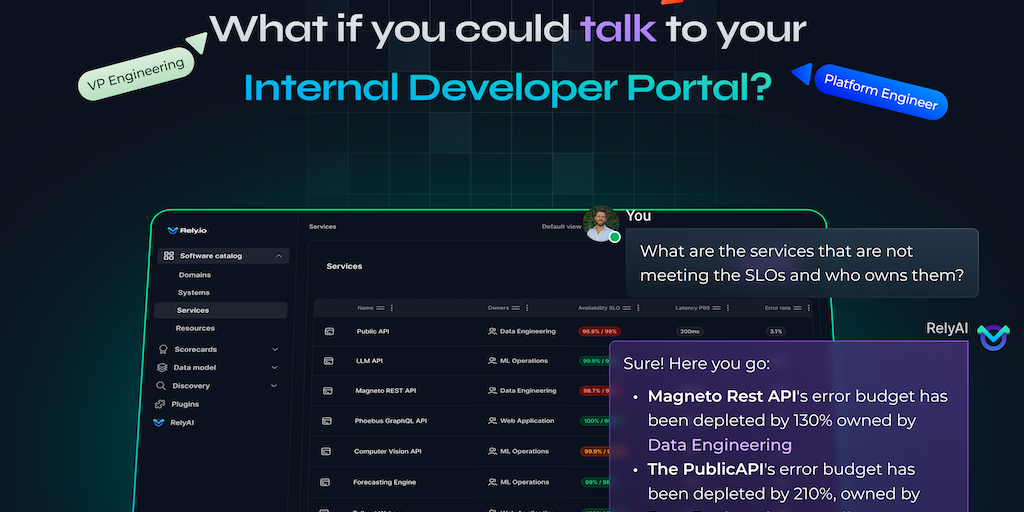Click the Forecasting Engine service name
Image resolution: width=1024 pixels, height=512 pixels.
pyautogui.click(x=385, y=483)
